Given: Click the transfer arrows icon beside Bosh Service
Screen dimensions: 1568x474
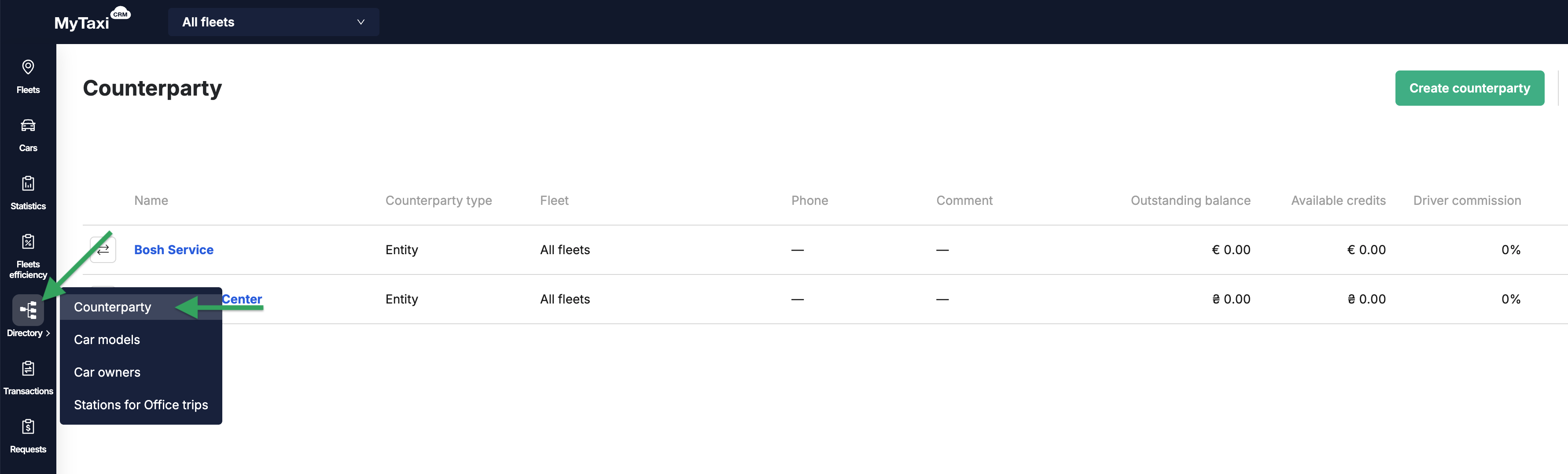Looking at the screenshot, I should (x=103, y=250).
